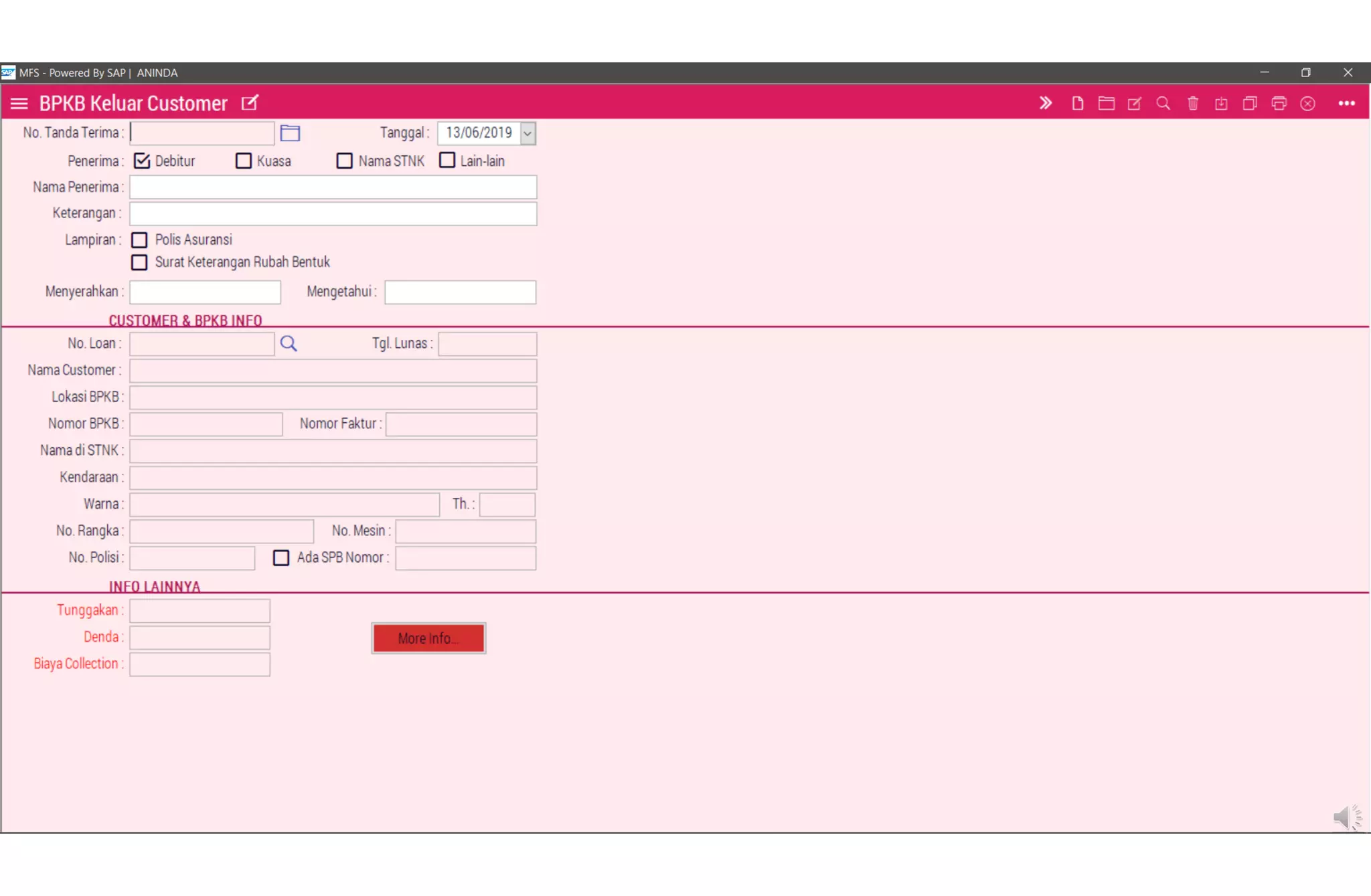Click the print icon in toolbar

click(1279, 103)
